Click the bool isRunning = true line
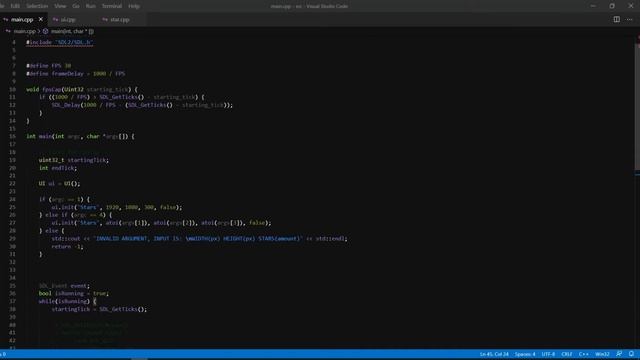 73,293
